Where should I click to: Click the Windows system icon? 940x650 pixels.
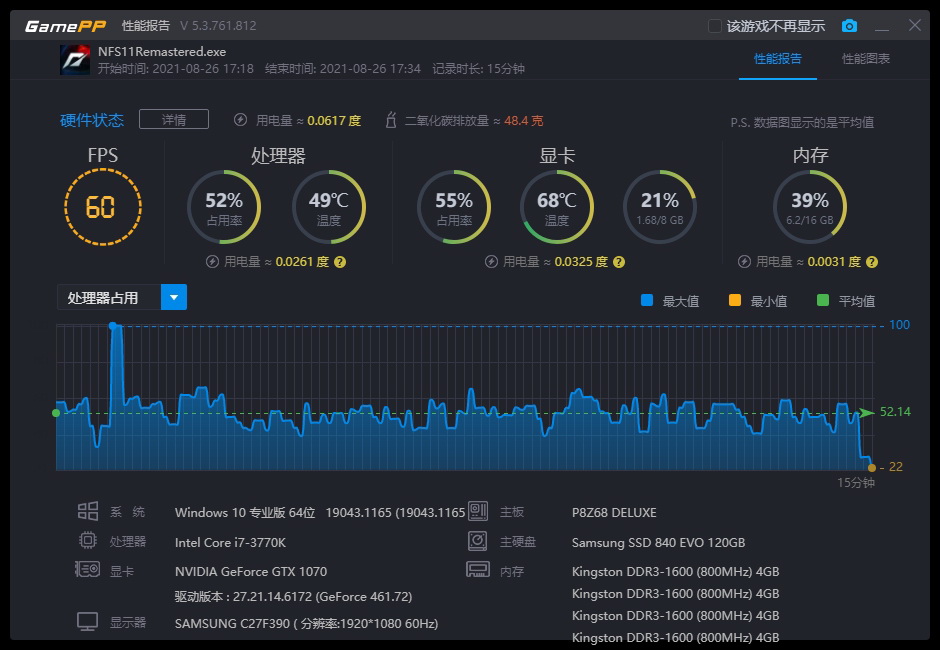(x=88, y=511)
